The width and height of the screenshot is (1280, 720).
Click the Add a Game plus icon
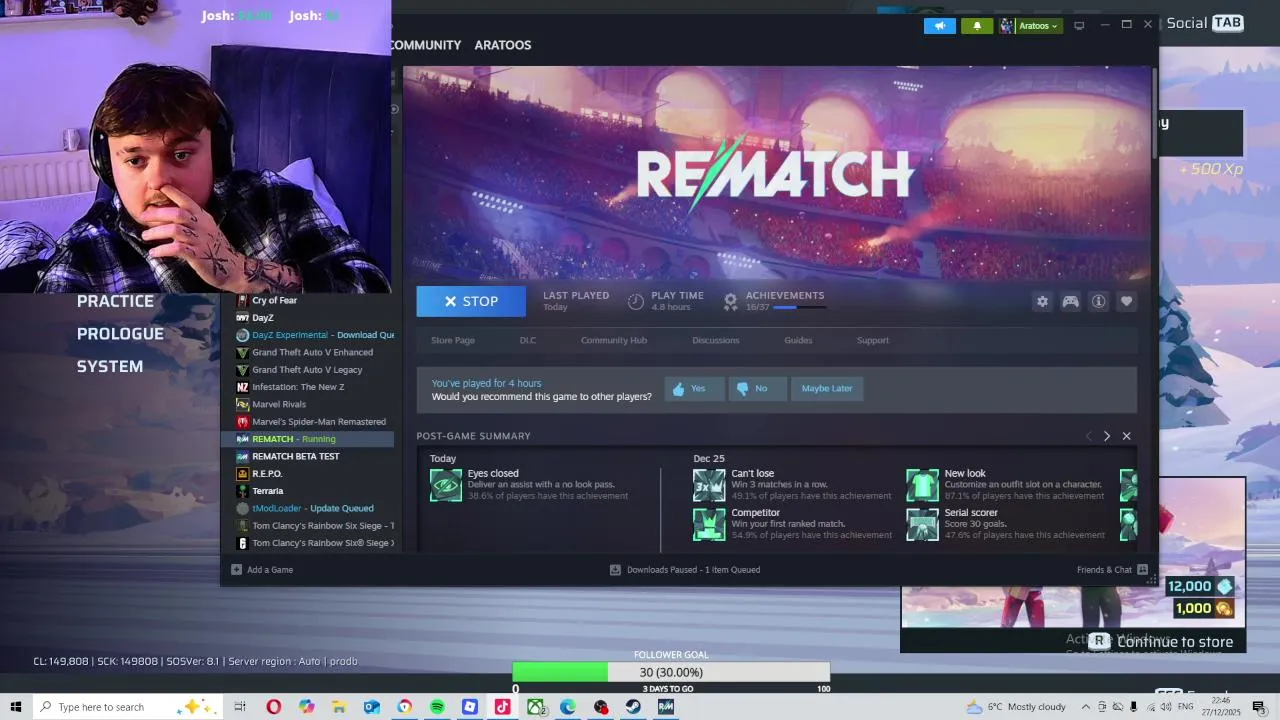coord(236,570)
